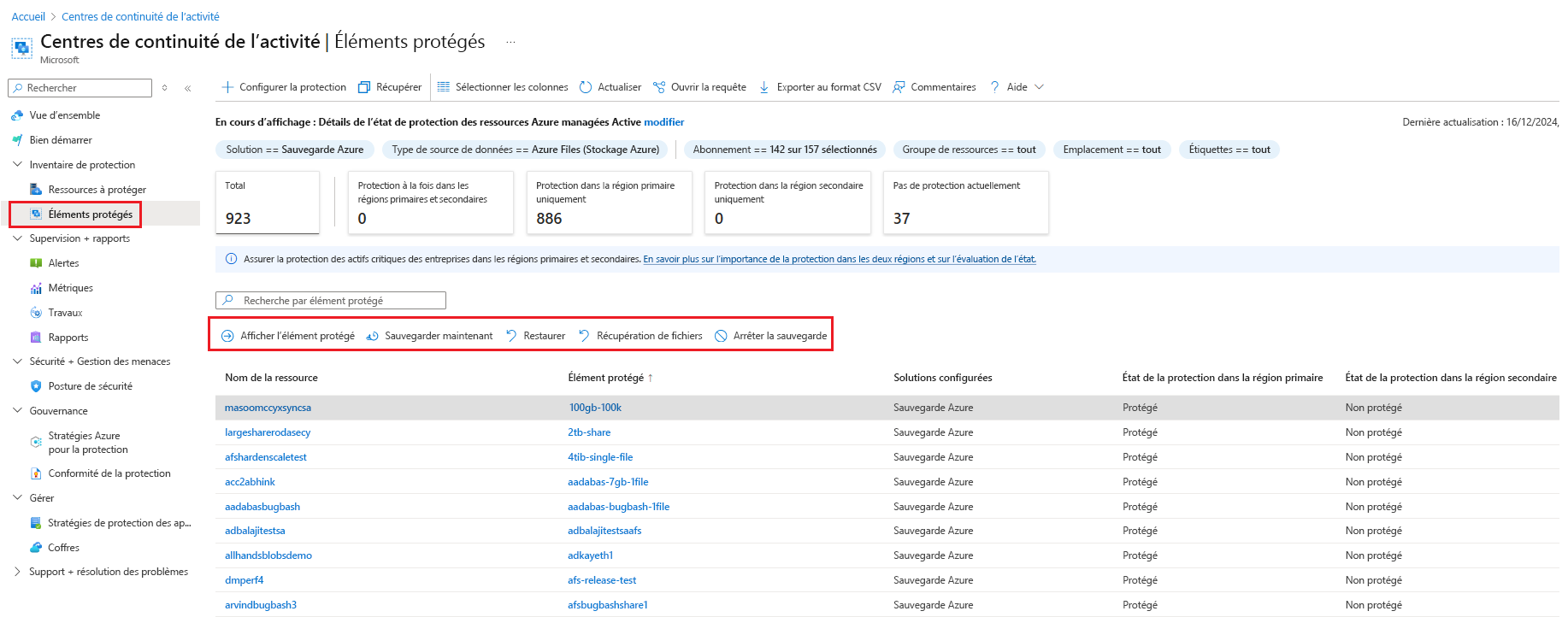Go to Accueil breadcrumb
This screenshot has height=617, width=1568.
[x=28, y=16]
